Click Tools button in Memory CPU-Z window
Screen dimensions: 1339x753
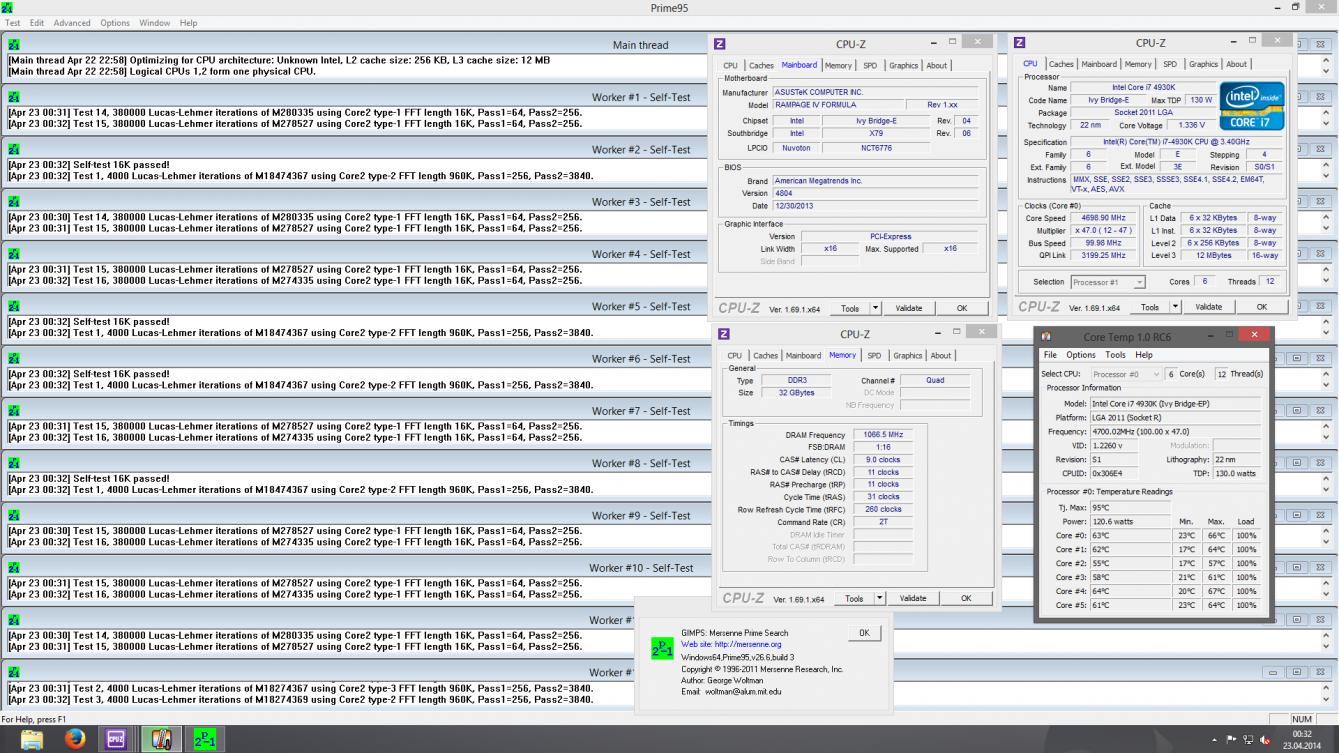coord(854,598)
